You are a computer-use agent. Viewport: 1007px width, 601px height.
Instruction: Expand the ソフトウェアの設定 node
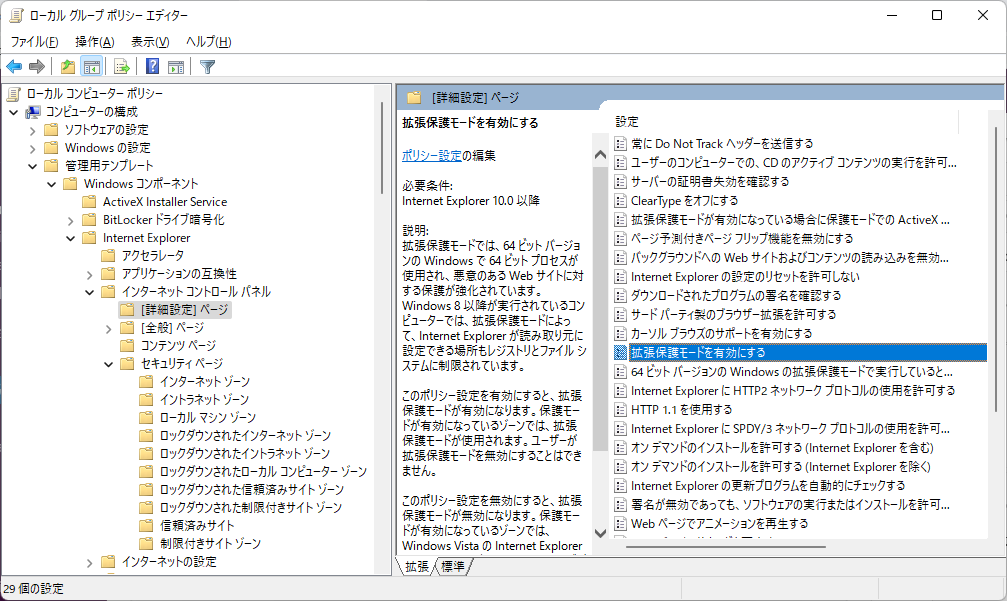coord(33,130)
